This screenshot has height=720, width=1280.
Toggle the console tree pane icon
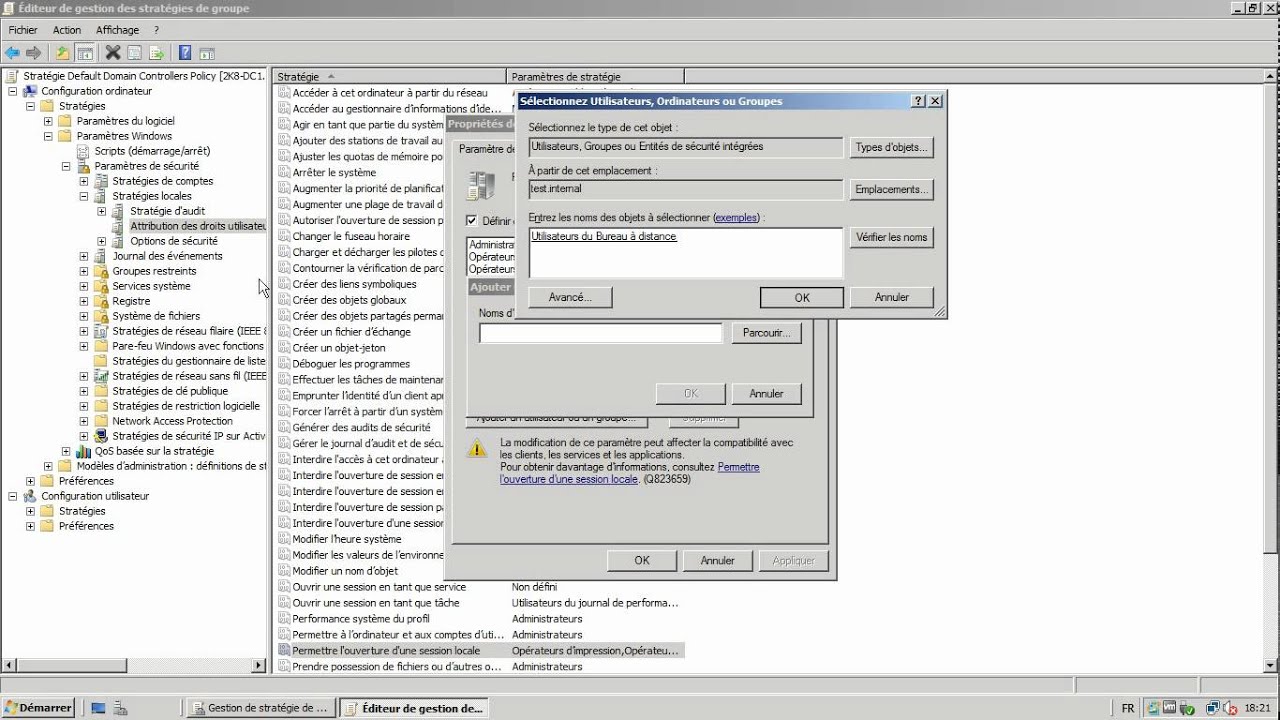tap(85, 53)
